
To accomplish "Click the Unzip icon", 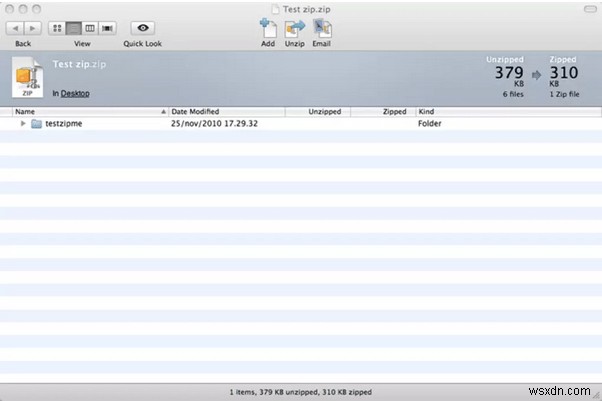I will [x=294, y=29].
